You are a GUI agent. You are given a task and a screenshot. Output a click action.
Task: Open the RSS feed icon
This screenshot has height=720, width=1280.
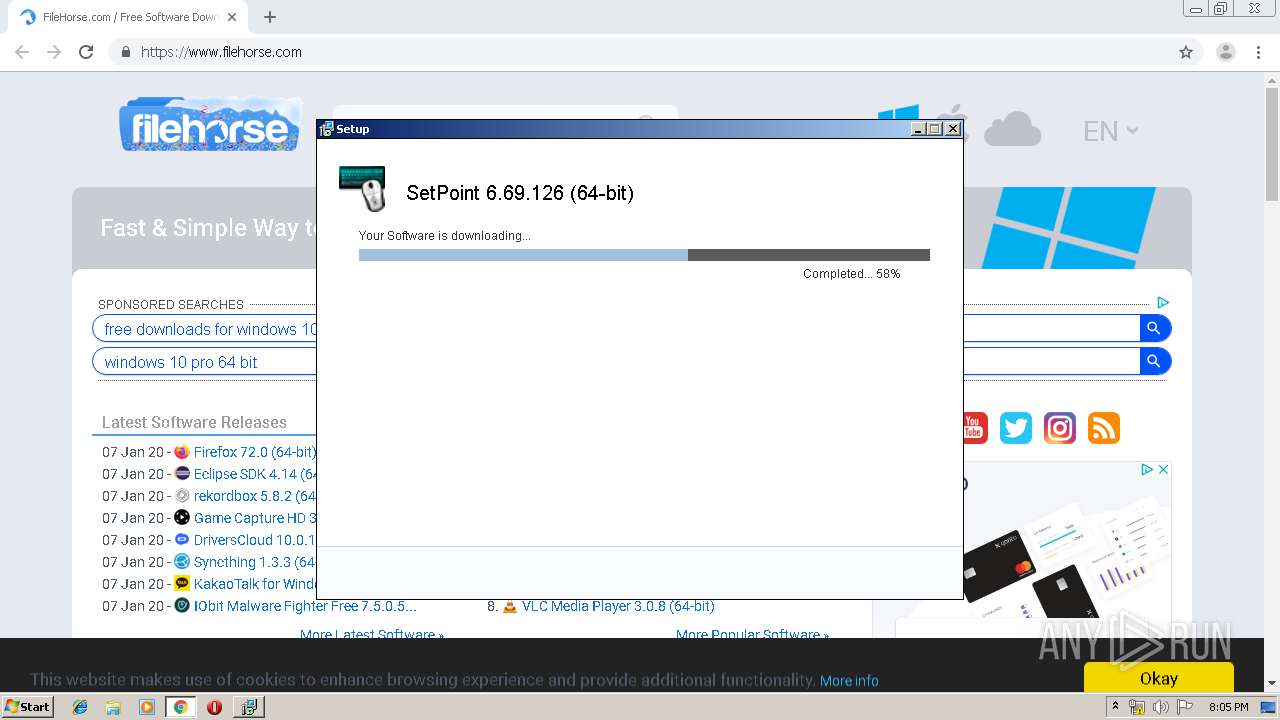(x=1103, y=428)
